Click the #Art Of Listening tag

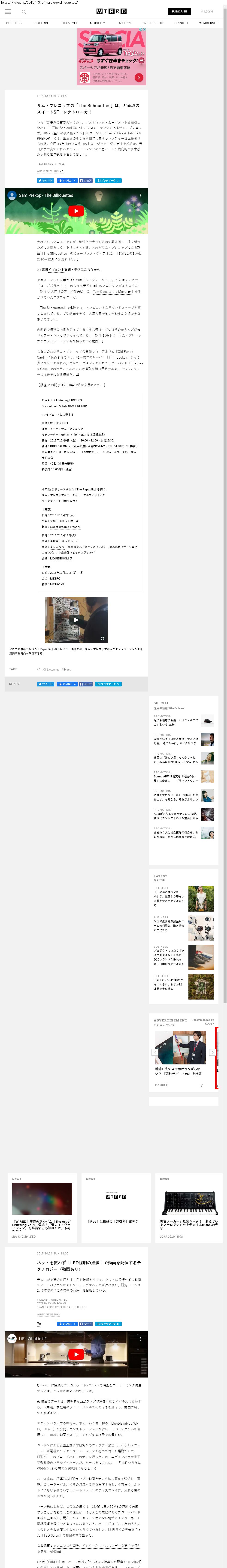tap(48, 670)
